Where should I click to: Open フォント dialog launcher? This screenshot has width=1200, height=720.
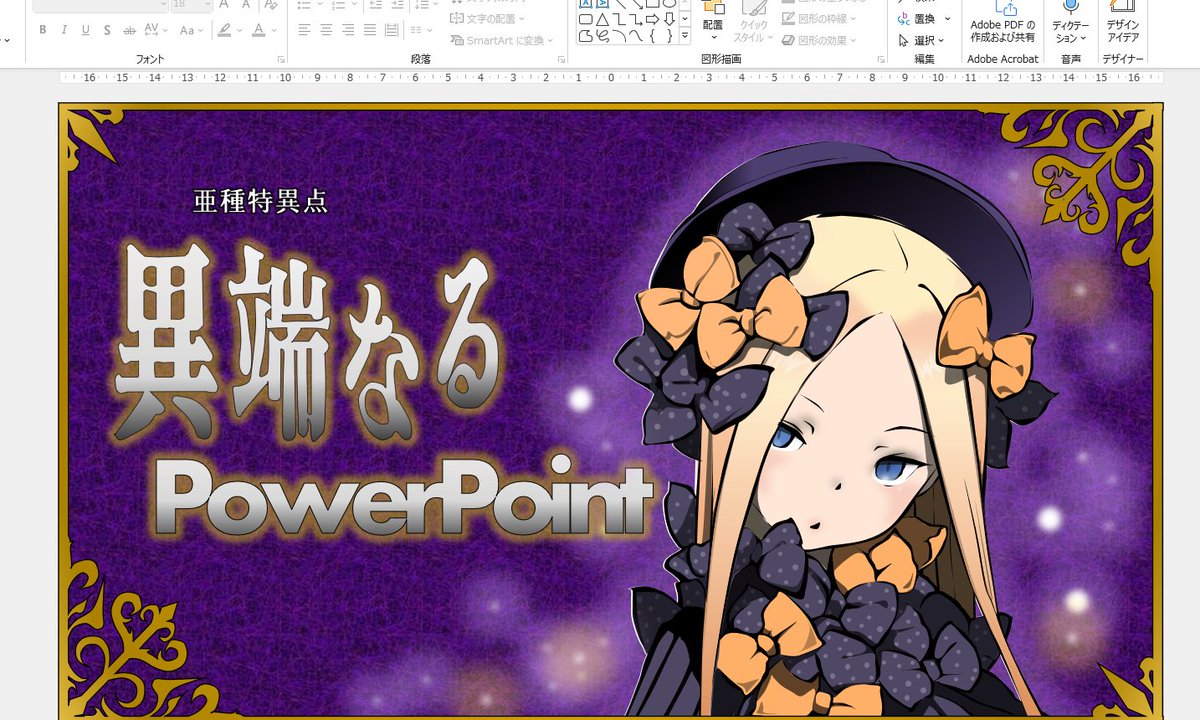point(281,60)
